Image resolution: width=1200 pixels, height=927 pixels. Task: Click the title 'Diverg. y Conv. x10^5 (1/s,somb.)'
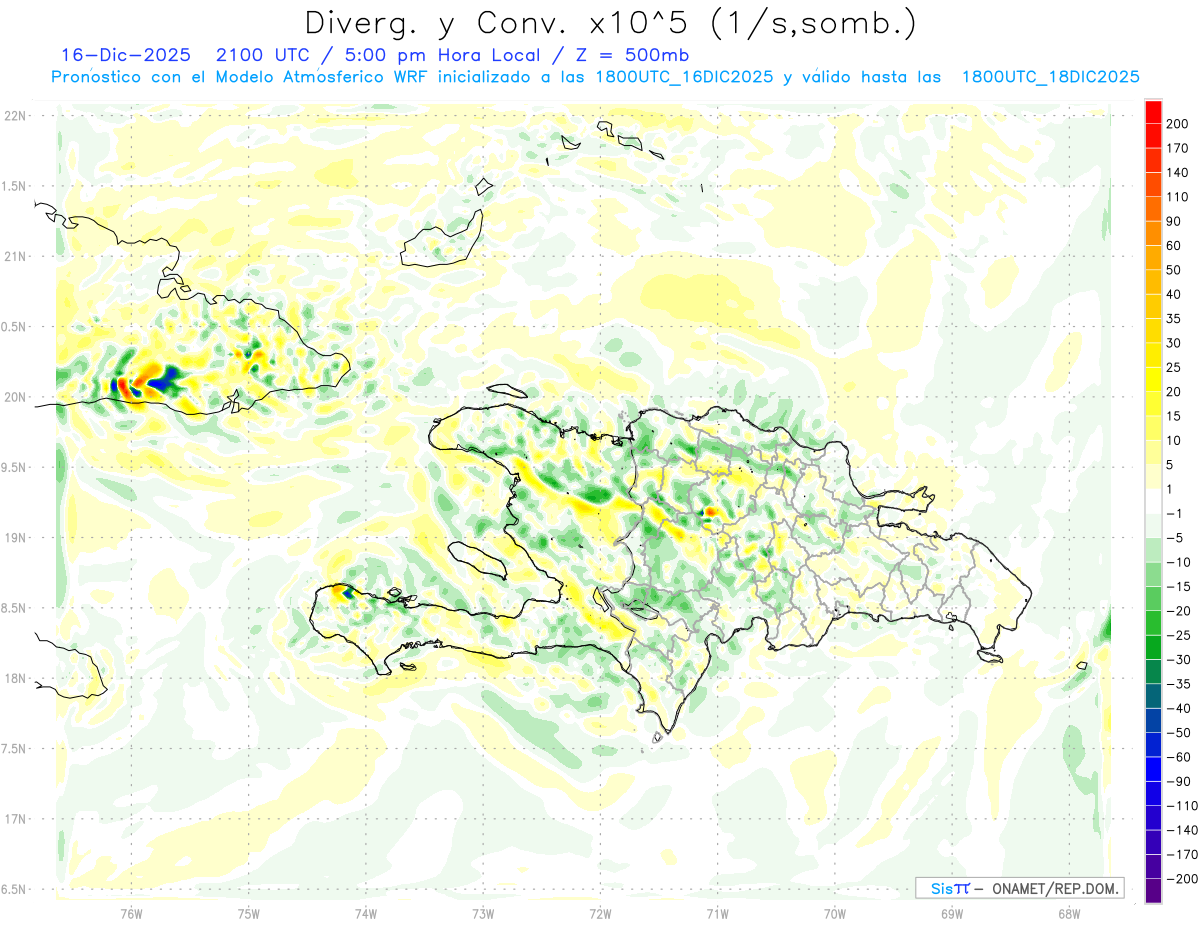tap(609, 22)
